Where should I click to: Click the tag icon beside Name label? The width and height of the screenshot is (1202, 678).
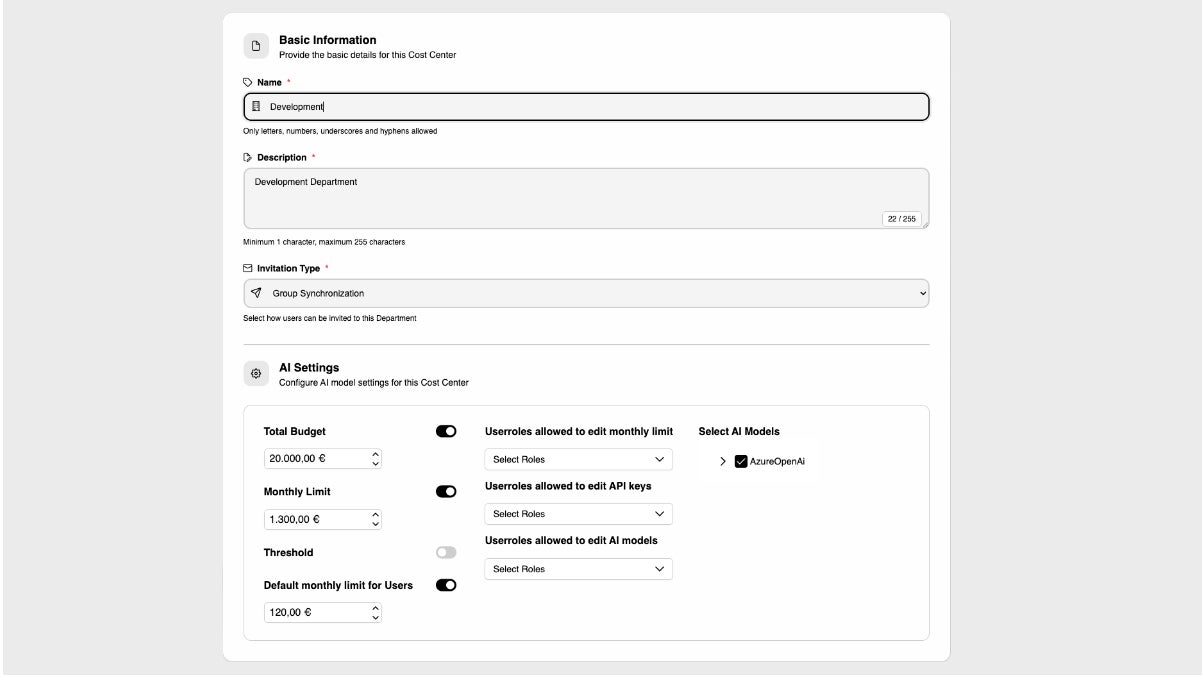tap(248, 82)
